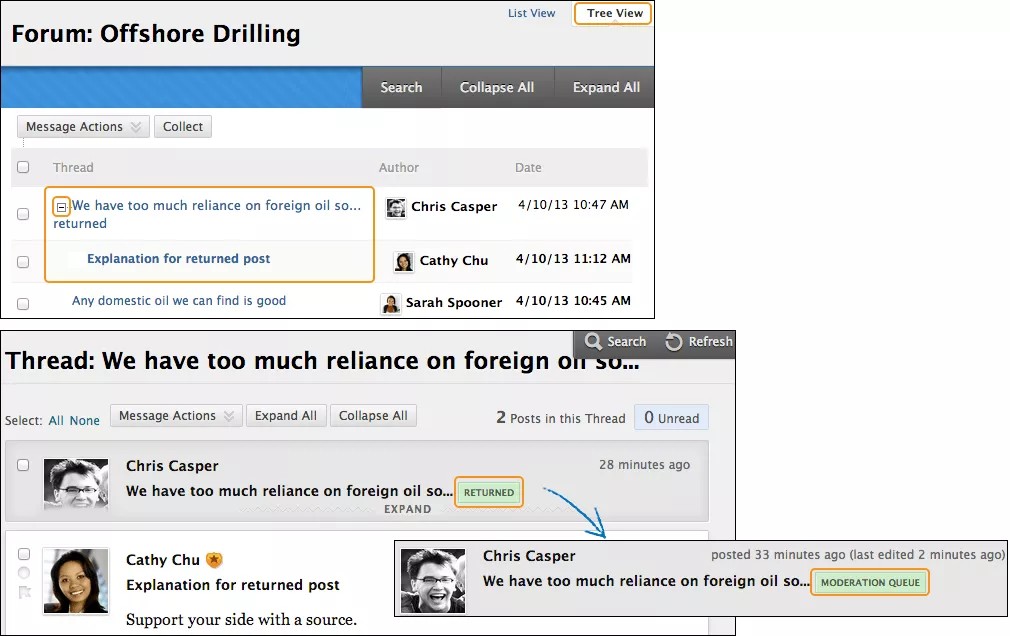Click the MODERATION QUEUE badge in the callout

869,581
